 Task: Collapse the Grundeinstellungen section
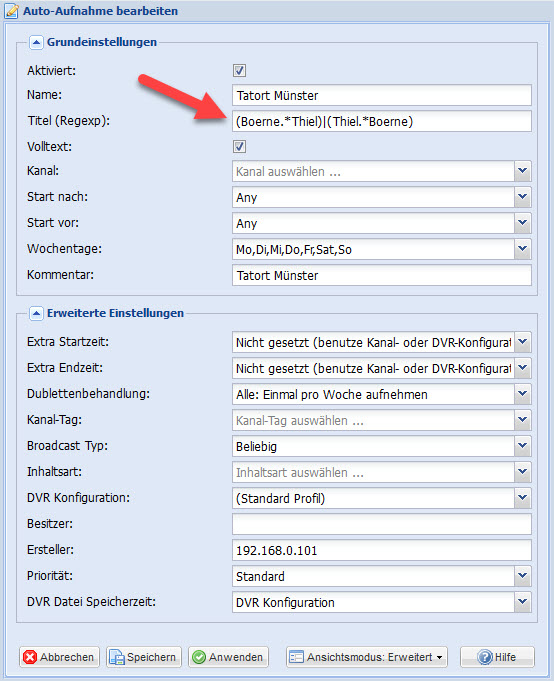coord(36,42)
